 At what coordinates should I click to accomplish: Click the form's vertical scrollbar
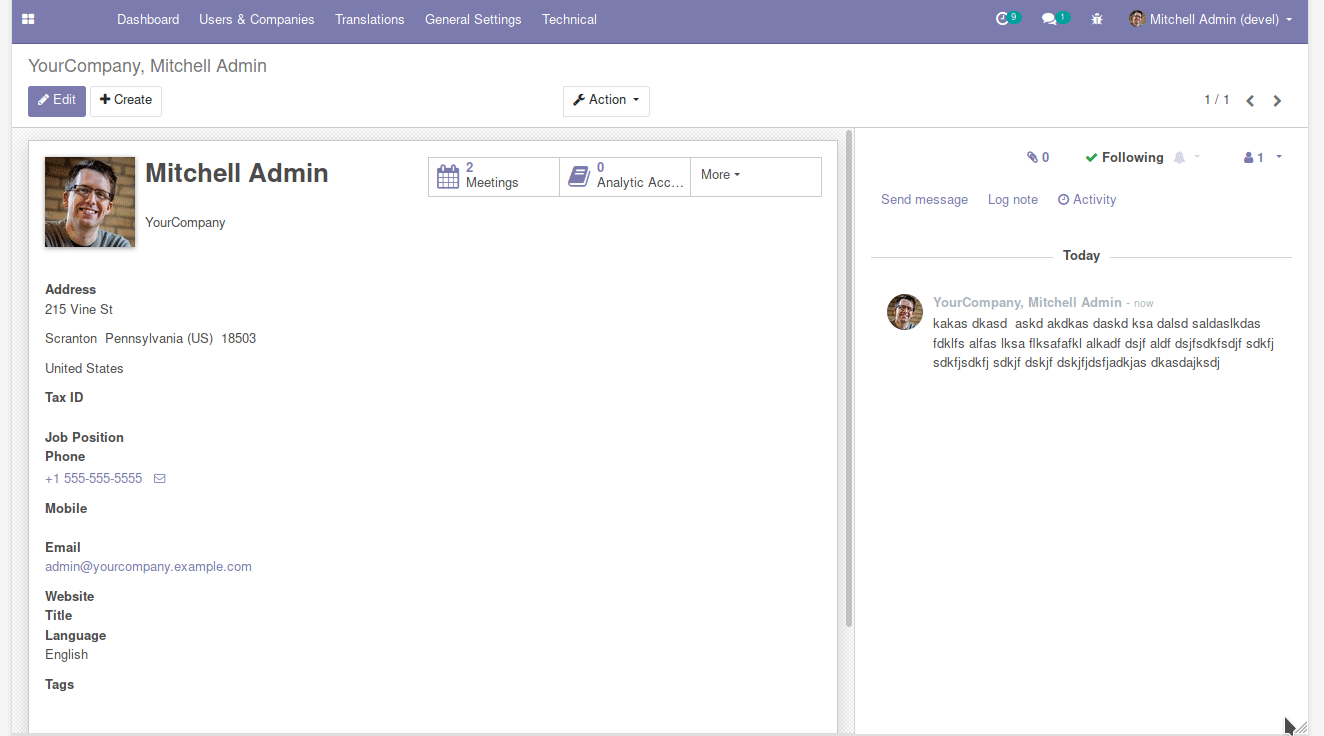click(849, 380)
